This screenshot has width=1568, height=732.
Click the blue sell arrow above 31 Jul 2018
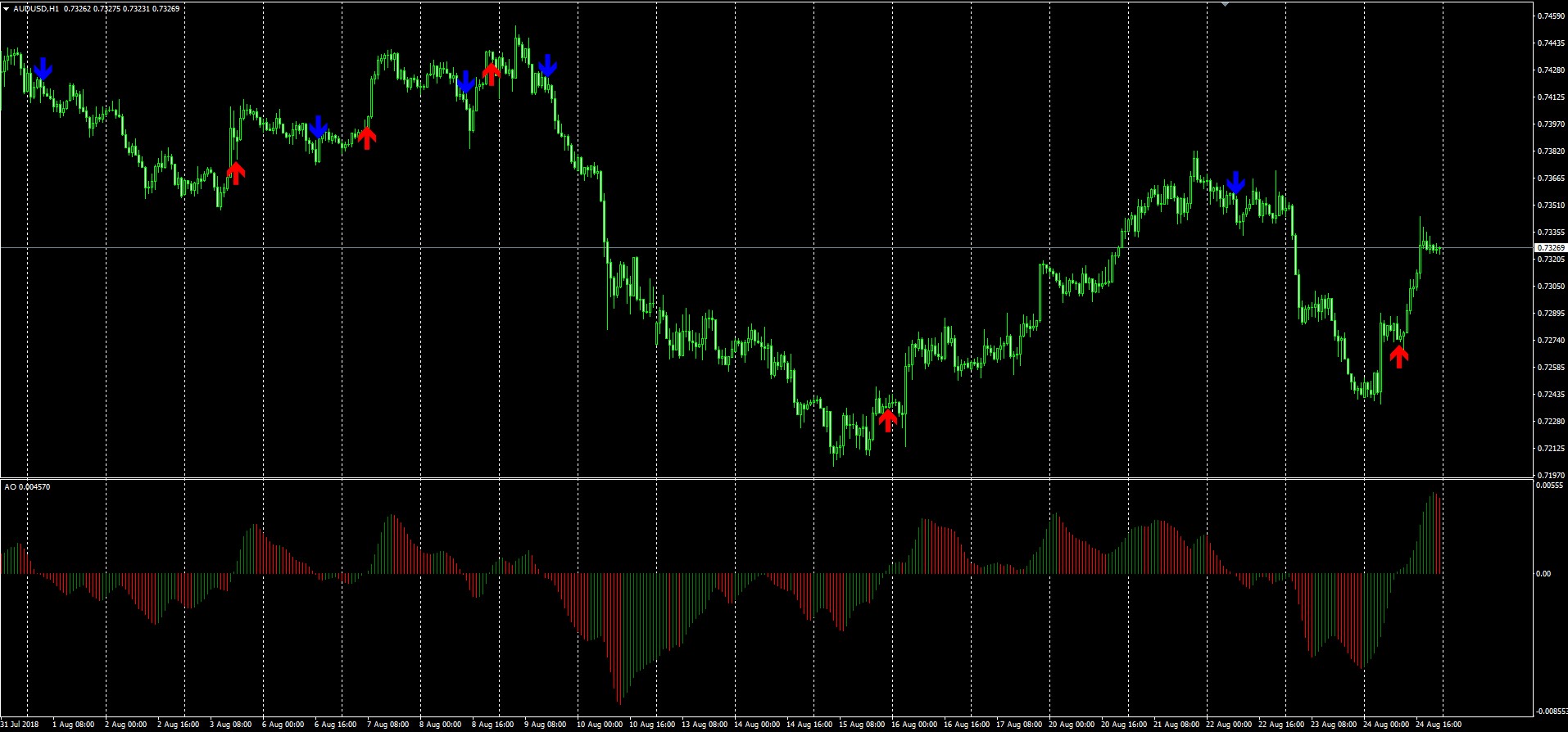43,68
